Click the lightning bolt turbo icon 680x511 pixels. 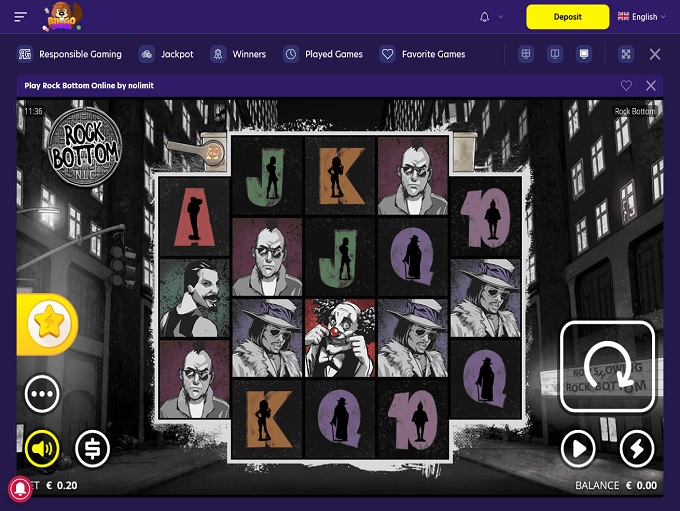(636, 449)
